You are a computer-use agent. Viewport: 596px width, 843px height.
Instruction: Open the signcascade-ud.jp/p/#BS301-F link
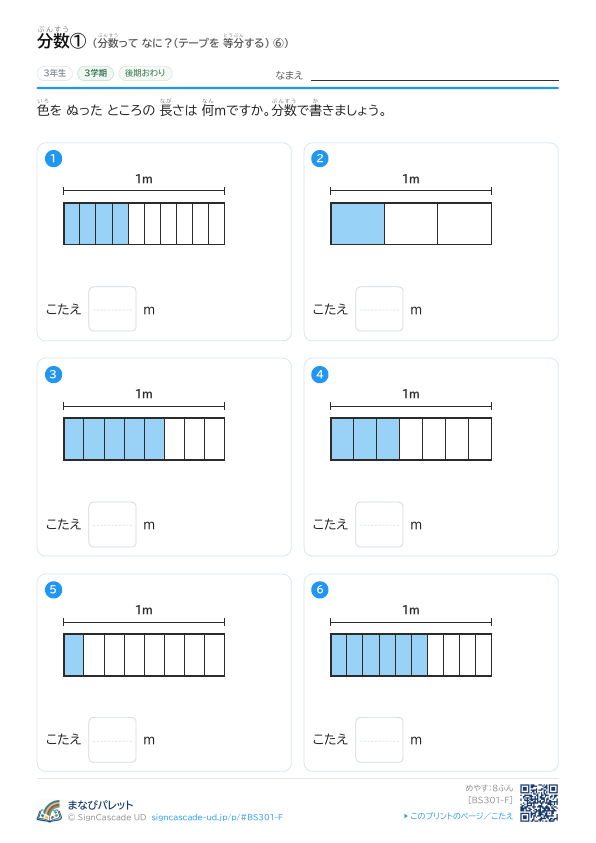217,817
